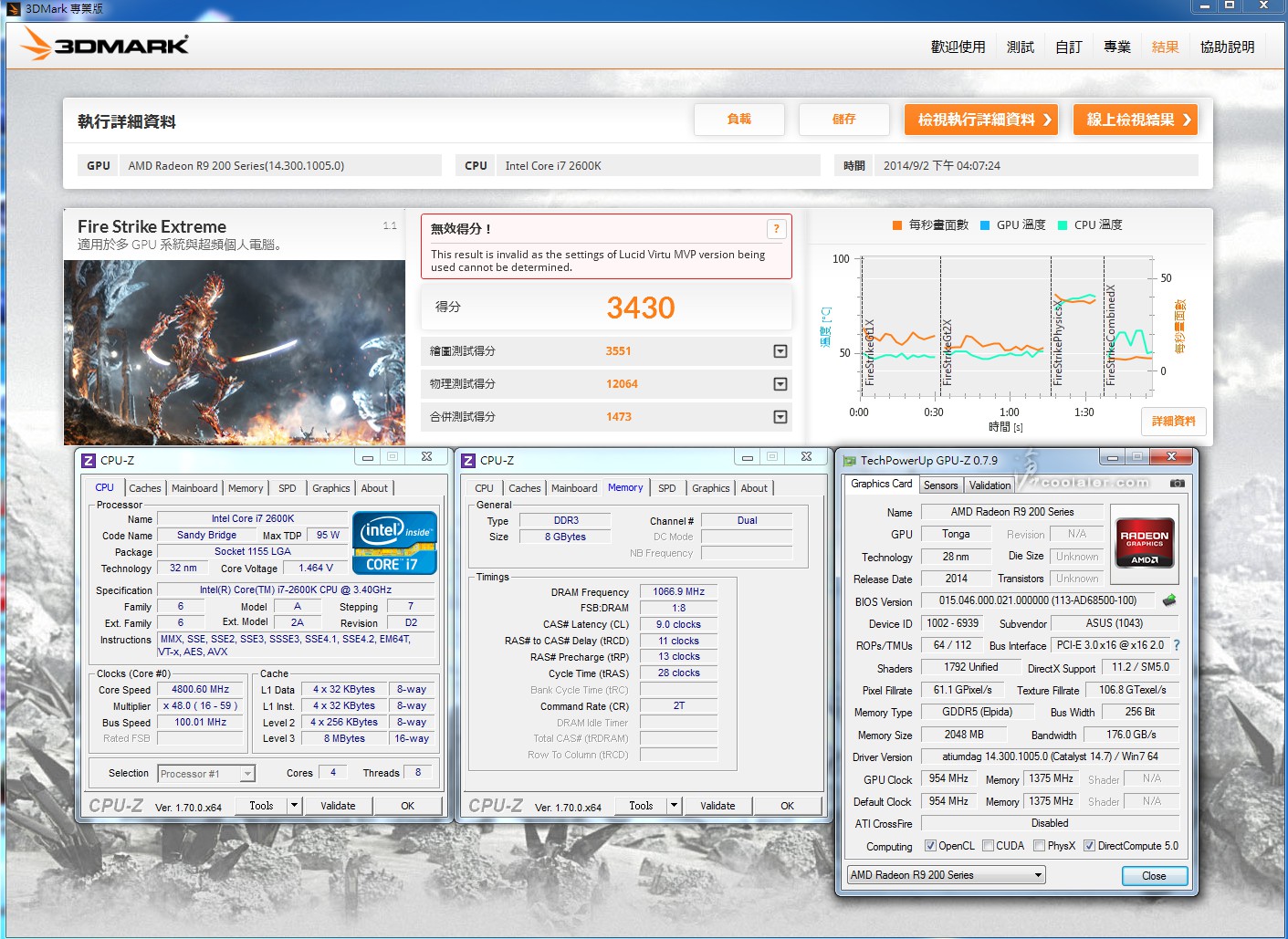Open the About tab in left CPU-Z

click(374, 488)
